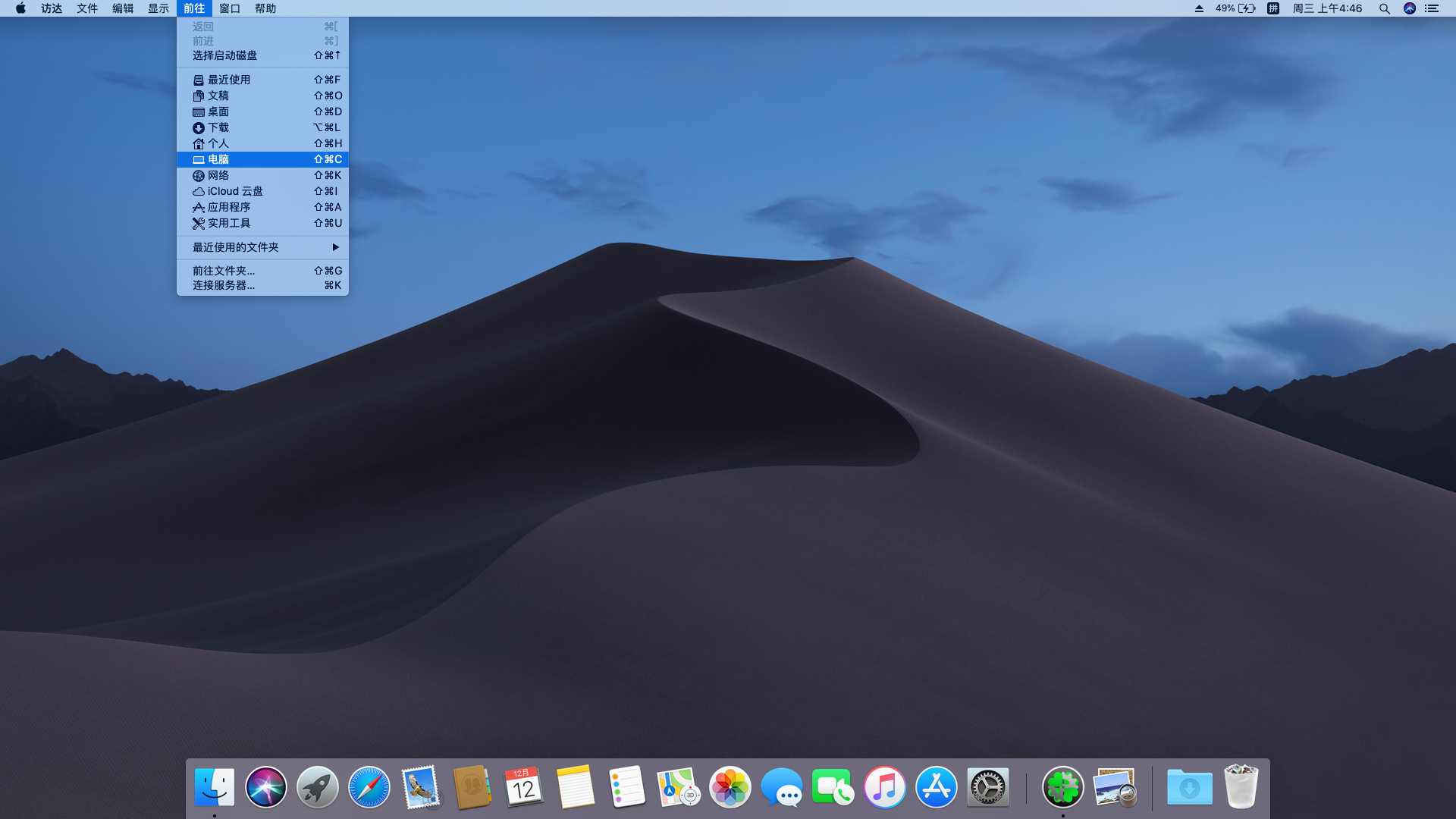
Task: Open FaceTime icon in Dock
Action: (833, 787)
